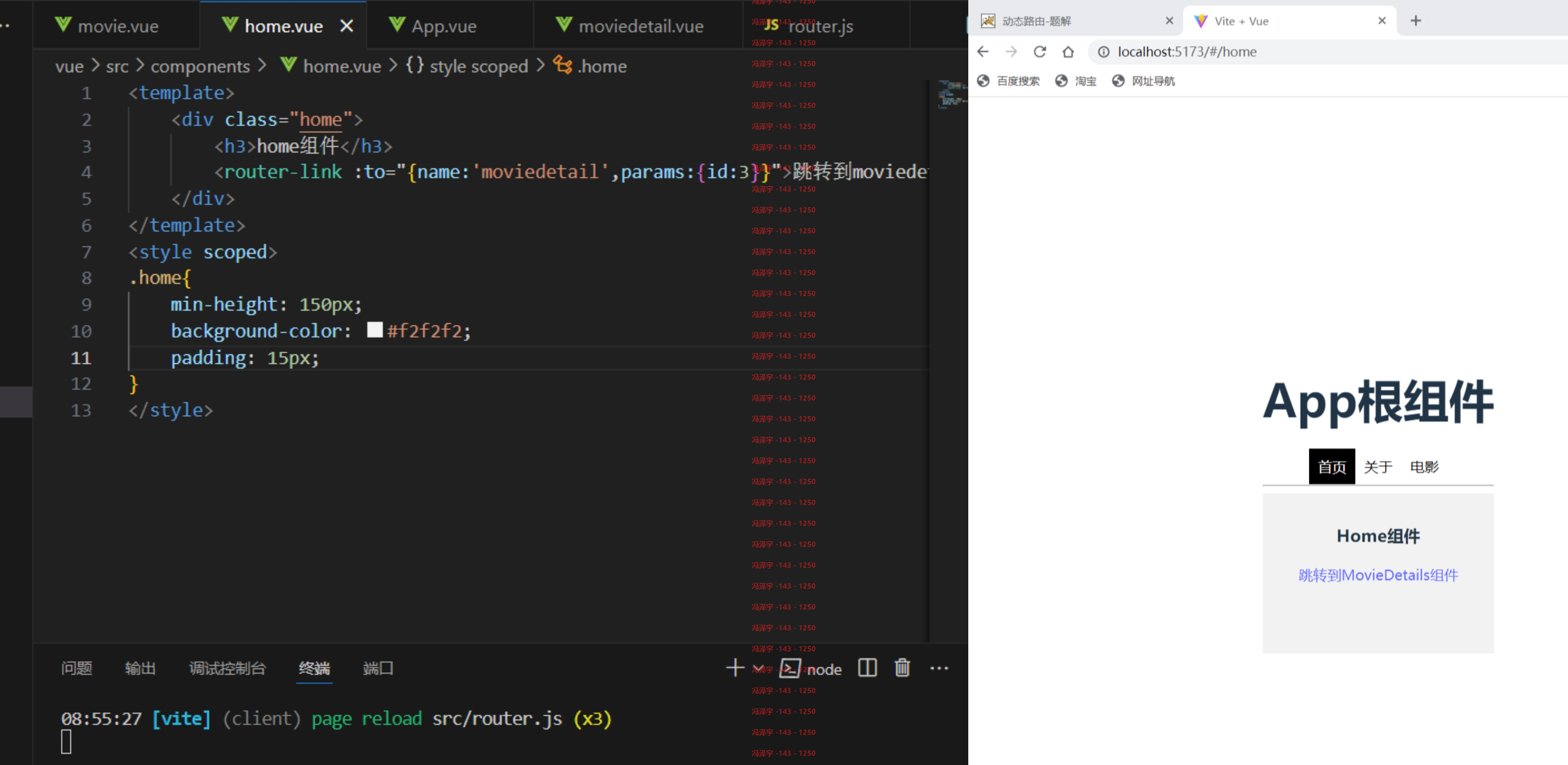This screenshot has width=1568, height=765.
Task: Click the editor minimap preview
Action: [x=952, y=95]
